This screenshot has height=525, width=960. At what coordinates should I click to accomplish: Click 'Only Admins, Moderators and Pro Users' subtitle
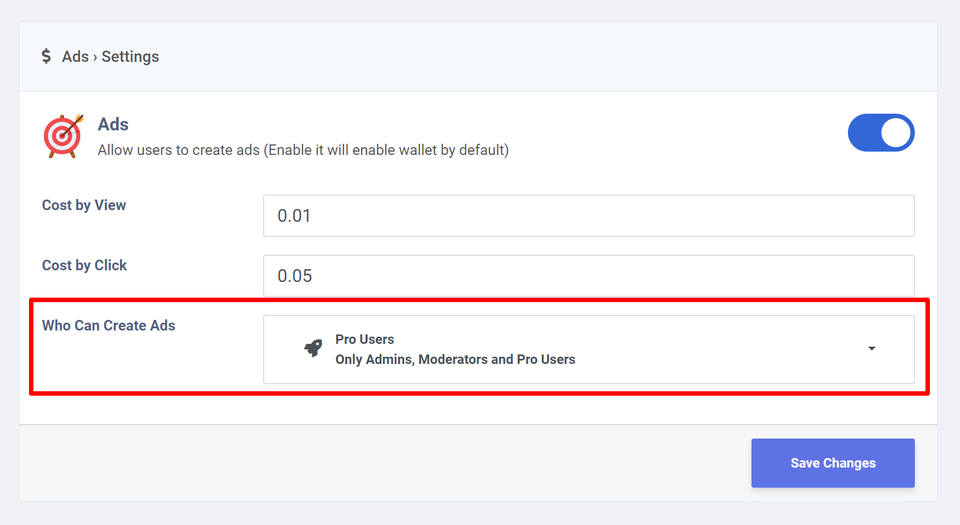455,359
